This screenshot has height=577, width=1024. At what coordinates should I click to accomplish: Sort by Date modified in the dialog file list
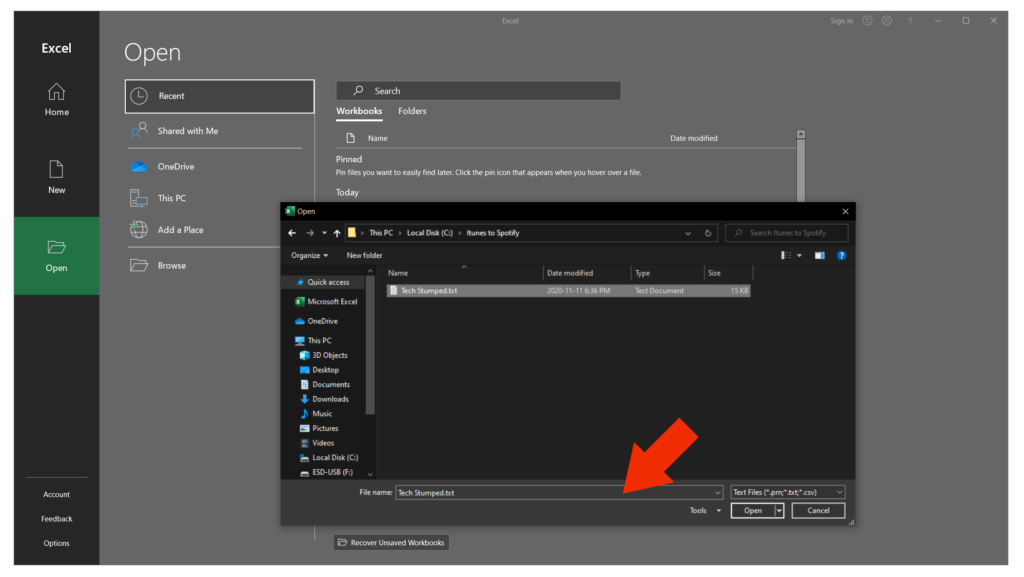pos(587,273)
